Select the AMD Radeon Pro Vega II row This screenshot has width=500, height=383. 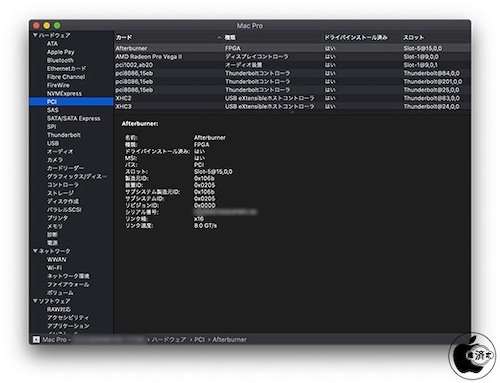[292, 57]
